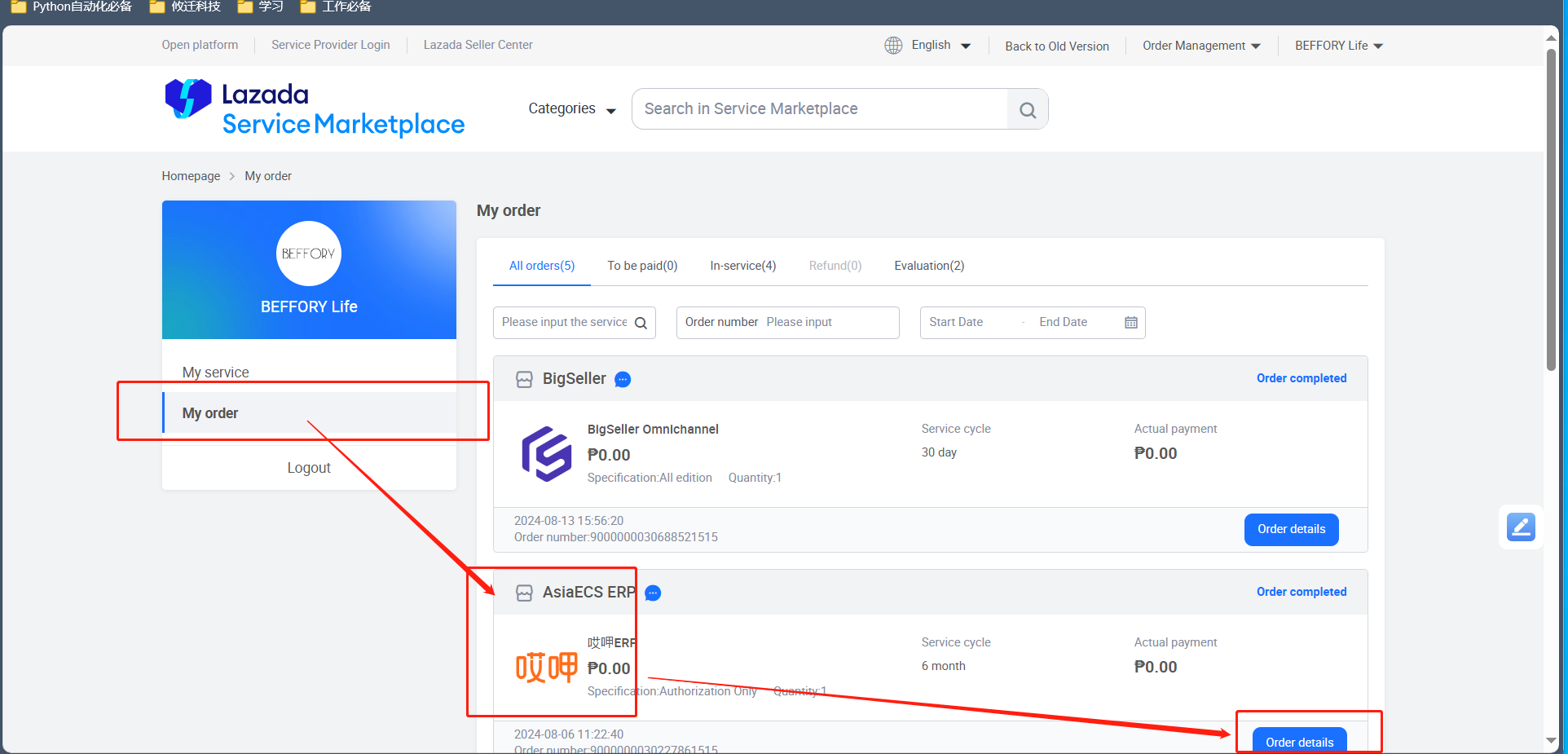Open the floating feedback edit icon
The height and width of the screenshot is (754, 1568).
click(x=1521, y=527)
